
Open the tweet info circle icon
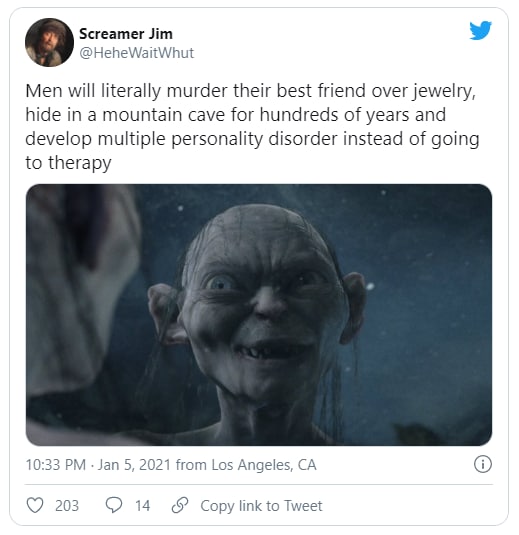(x=483, y=464)
